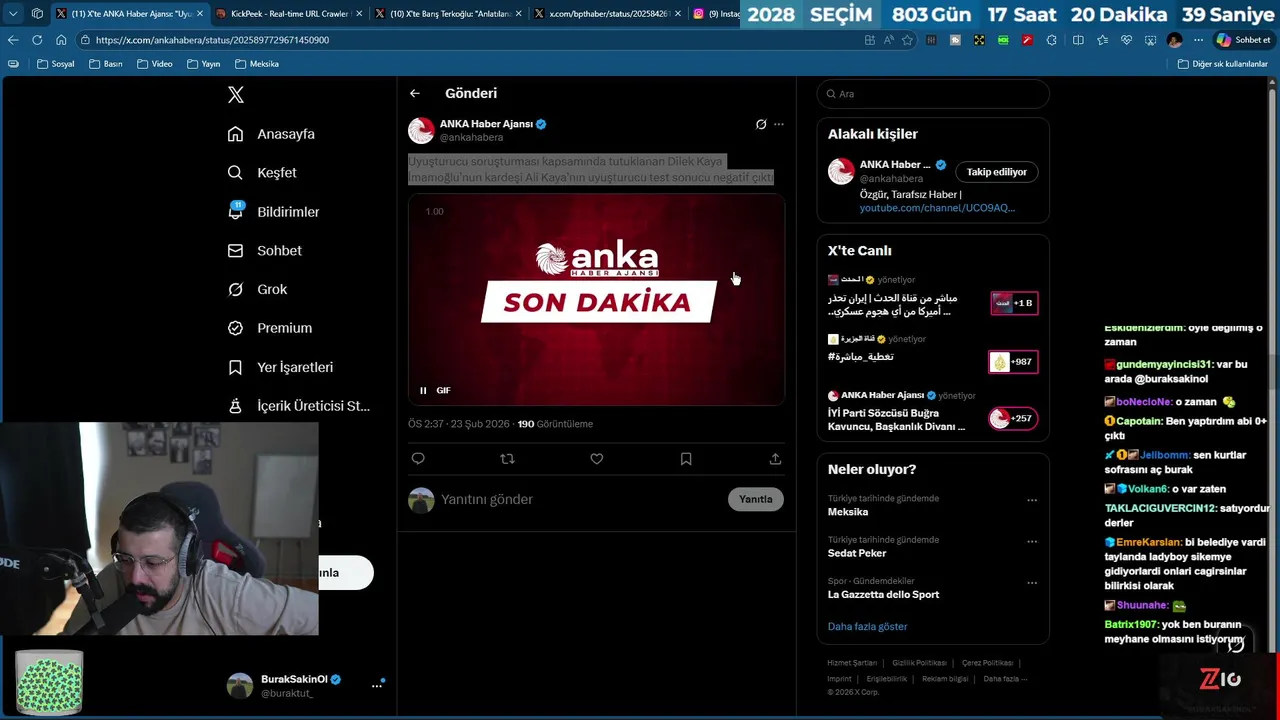Open La Gazzetta dello Sport trend
This screenshot has height=720, width=1280.
pyautogui.click(x=883, y=595)
